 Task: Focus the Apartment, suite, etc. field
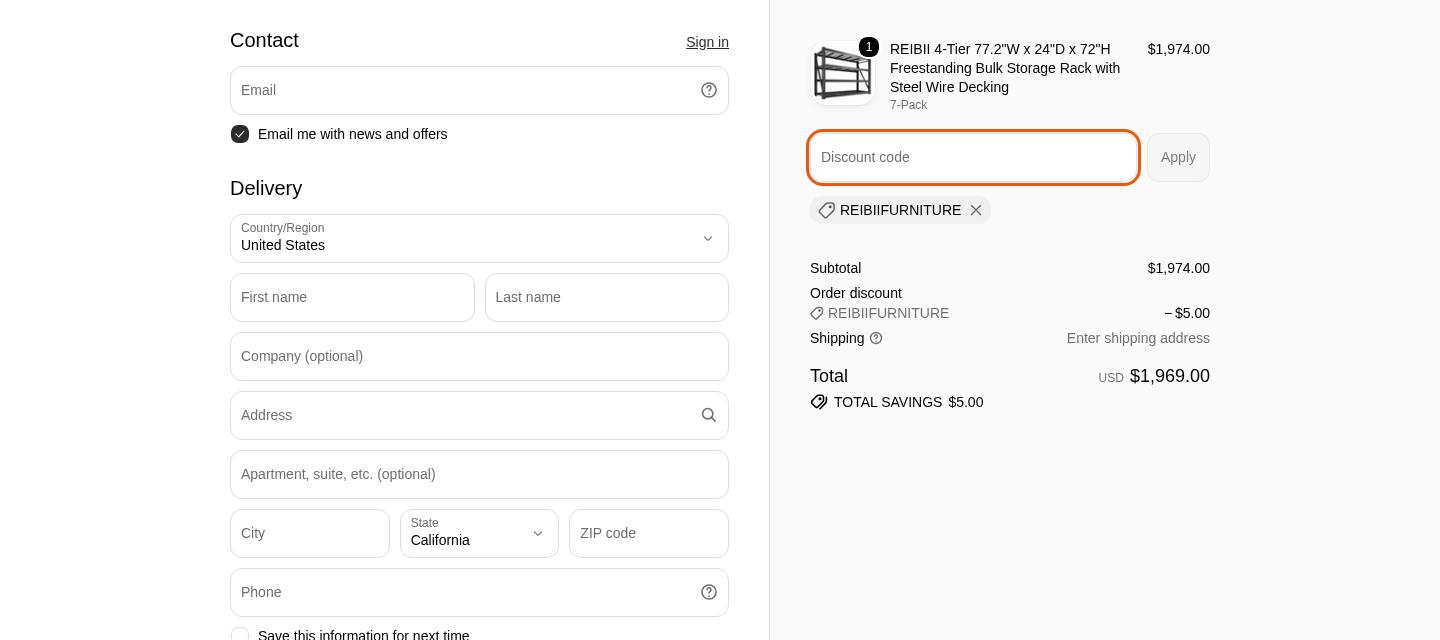click(x=479, y=474)
